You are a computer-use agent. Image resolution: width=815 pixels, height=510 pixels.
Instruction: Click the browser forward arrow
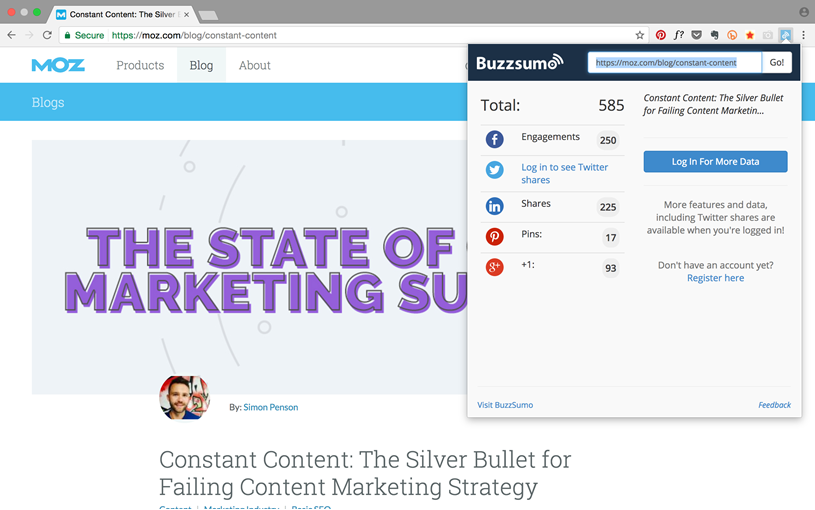[29, 35]
